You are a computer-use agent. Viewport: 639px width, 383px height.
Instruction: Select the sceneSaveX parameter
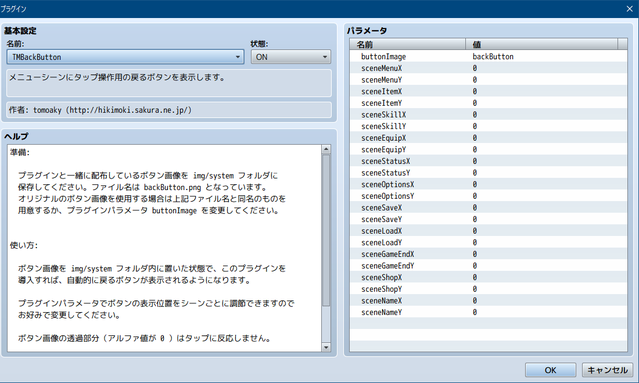point(381,207)
